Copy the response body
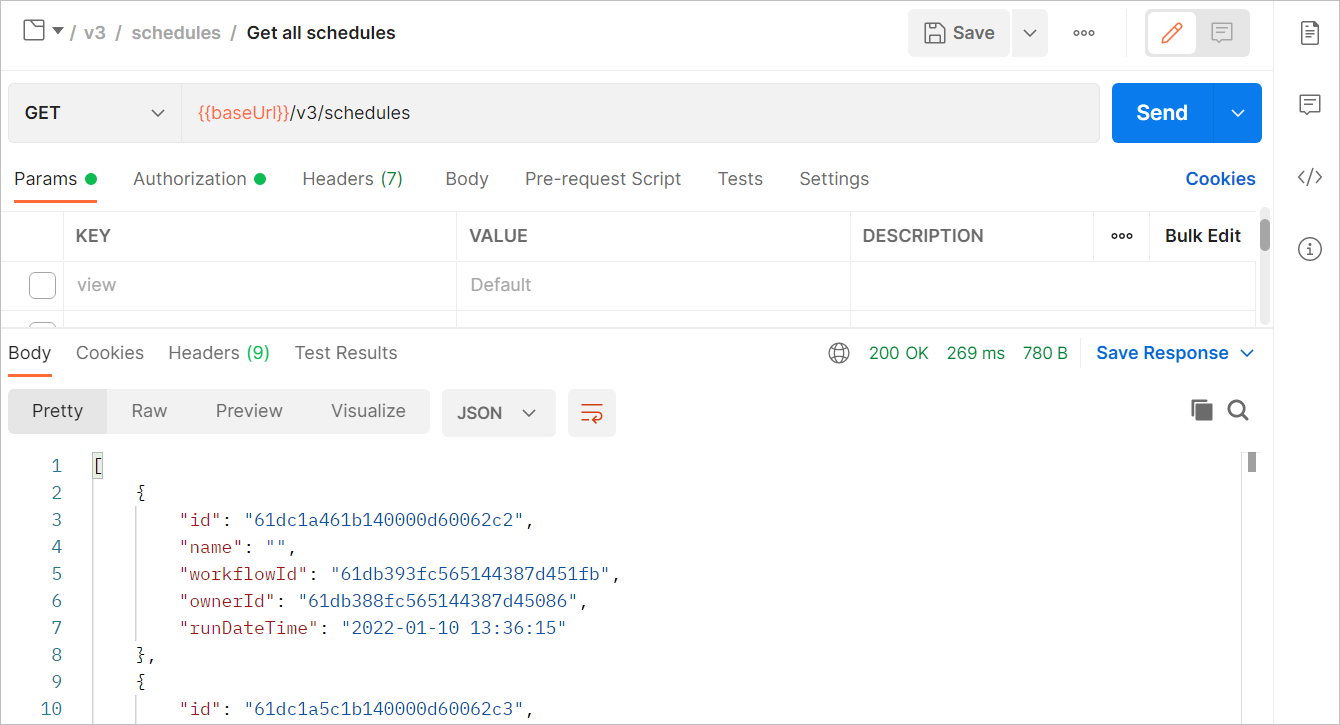This screenshot has height=725, width=1340. [x=1201, y=410]
